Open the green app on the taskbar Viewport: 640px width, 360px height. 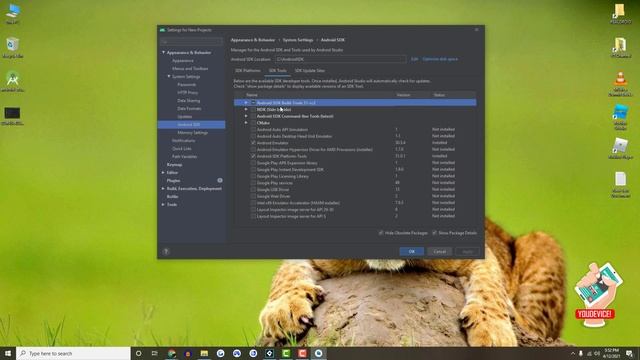point(286,353)
